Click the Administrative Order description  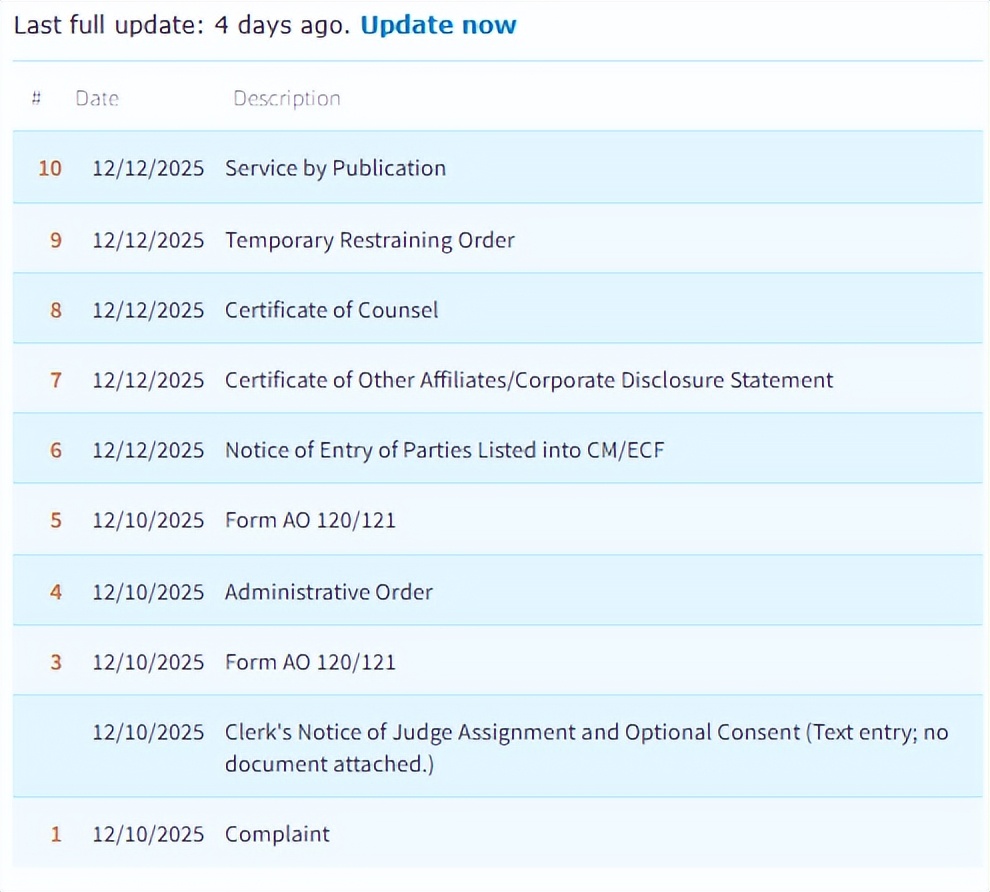pyautogui.click(x=328, y=592)
